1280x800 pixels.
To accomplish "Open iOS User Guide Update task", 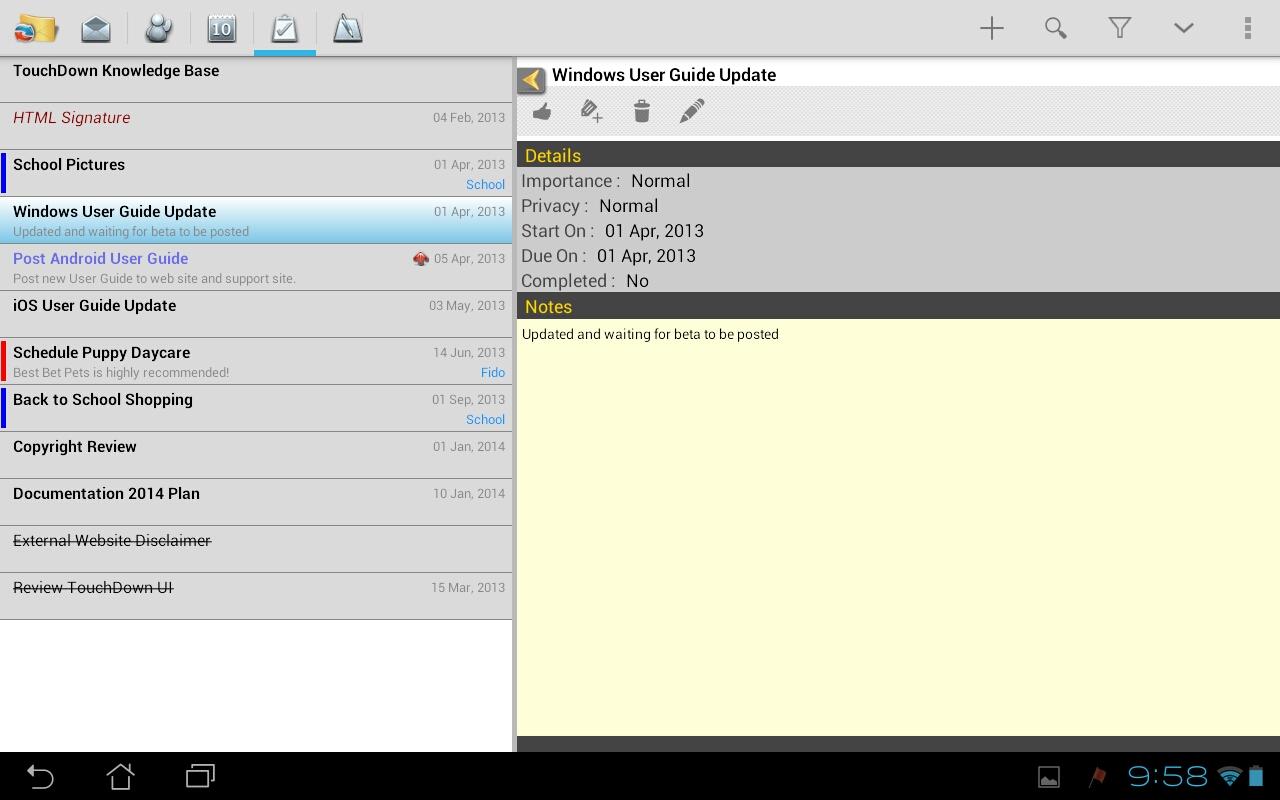I will (256, 314).
